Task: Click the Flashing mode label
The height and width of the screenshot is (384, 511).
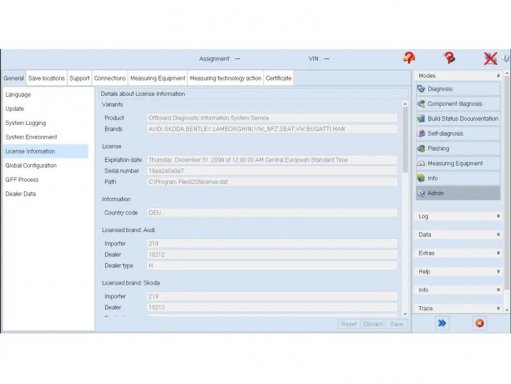Action: click(x=438, y=148)
